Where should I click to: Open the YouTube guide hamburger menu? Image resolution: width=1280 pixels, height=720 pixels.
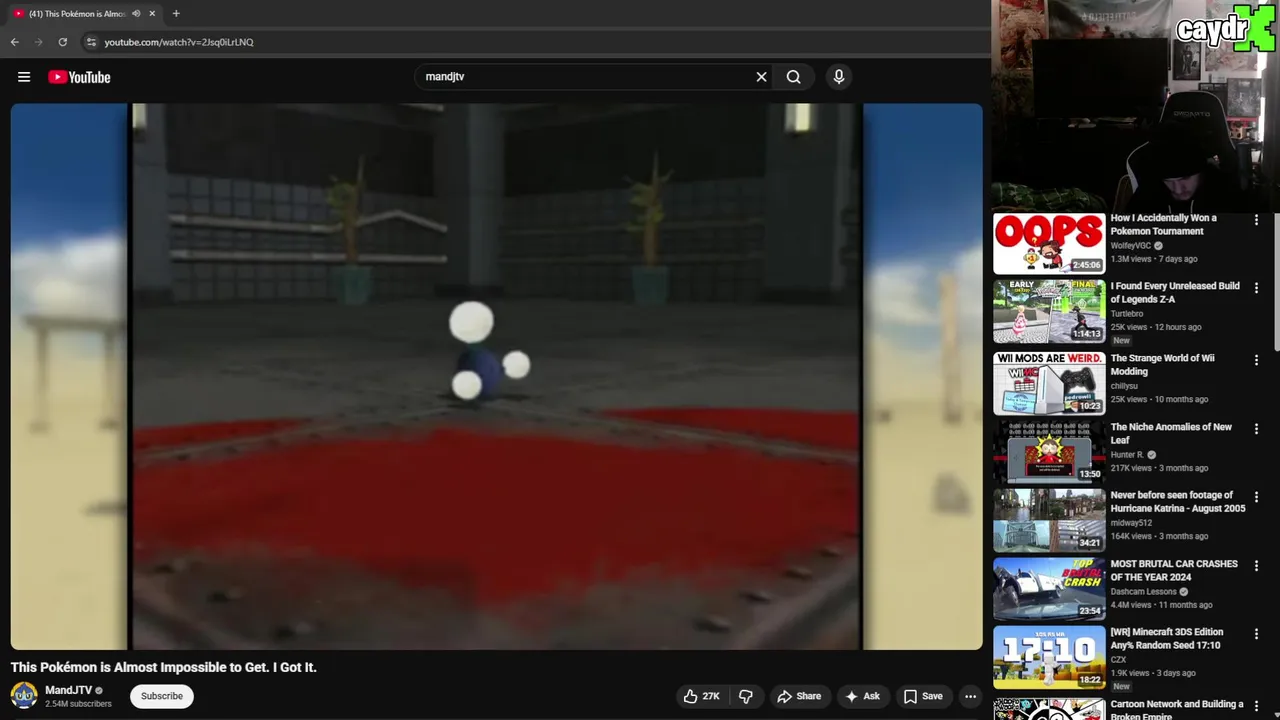(x=24, y=77)
